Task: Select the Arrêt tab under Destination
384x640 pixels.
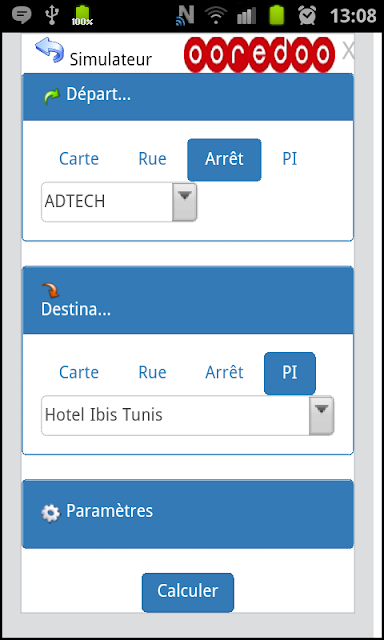Action: pos(224,372)
